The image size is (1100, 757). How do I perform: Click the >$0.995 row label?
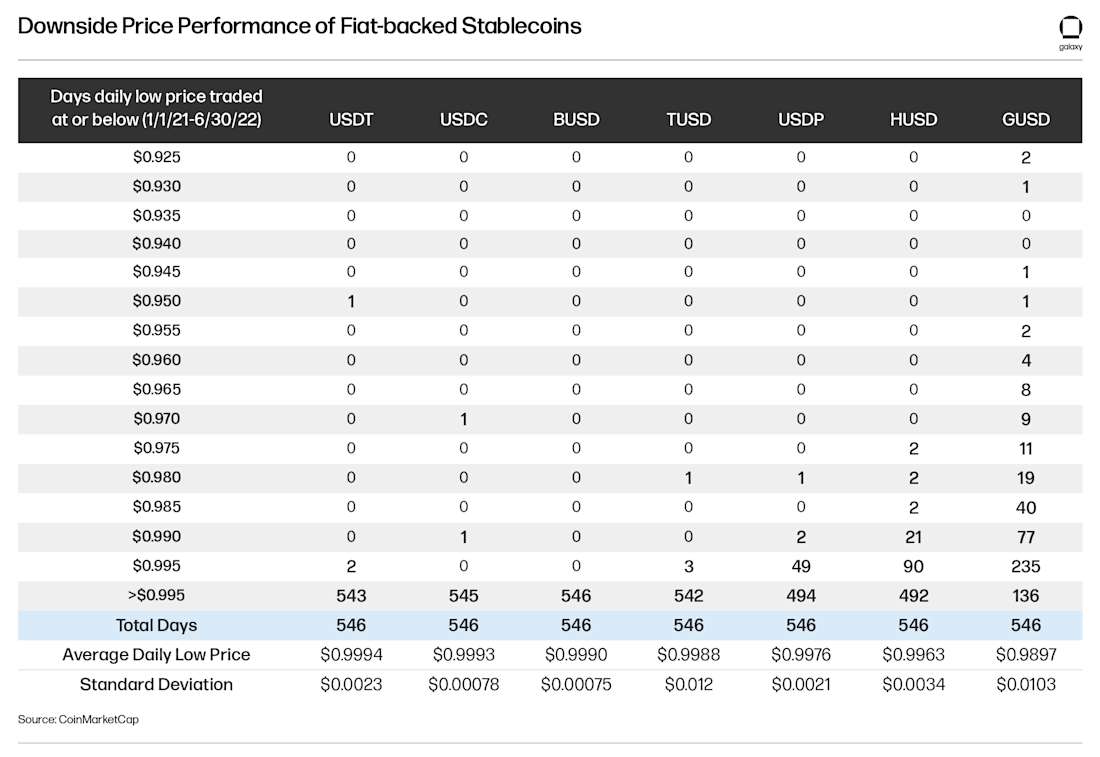click(x=156, y=595)
